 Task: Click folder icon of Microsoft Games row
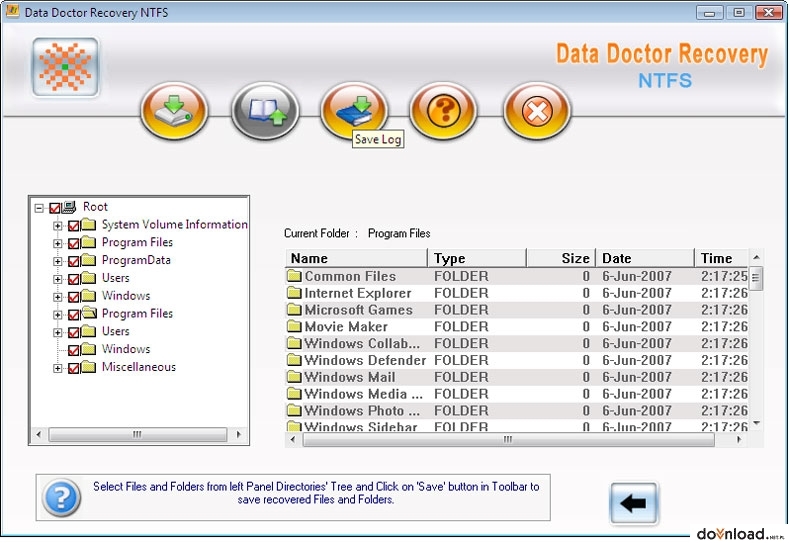(294, 309)
